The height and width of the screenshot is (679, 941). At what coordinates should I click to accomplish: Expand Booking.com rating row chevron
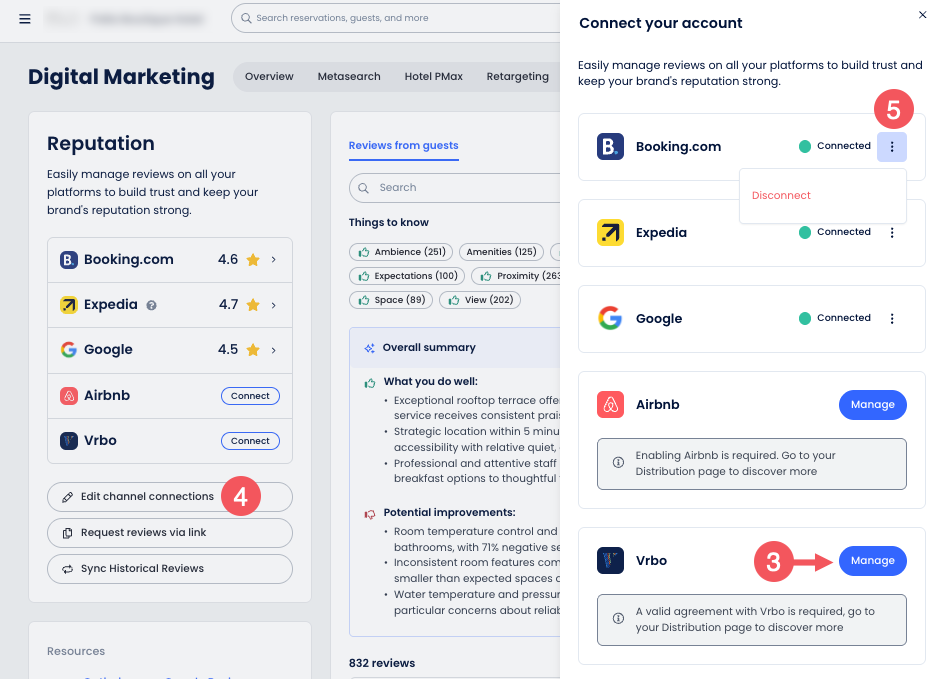tap(274, 260)
